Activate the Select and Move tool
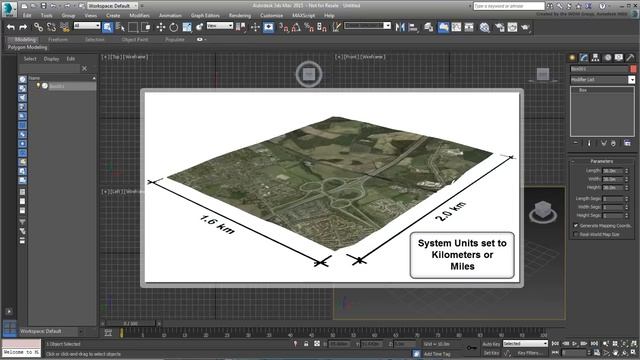Image resolution: width=640 pixels, height=360 pixels. click(161, 27)
